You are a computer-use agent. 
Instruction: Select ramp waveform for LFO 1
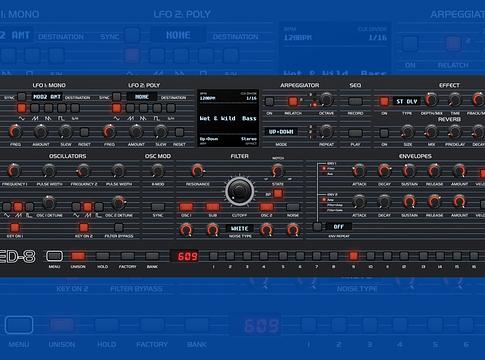[x=48, y=108]
